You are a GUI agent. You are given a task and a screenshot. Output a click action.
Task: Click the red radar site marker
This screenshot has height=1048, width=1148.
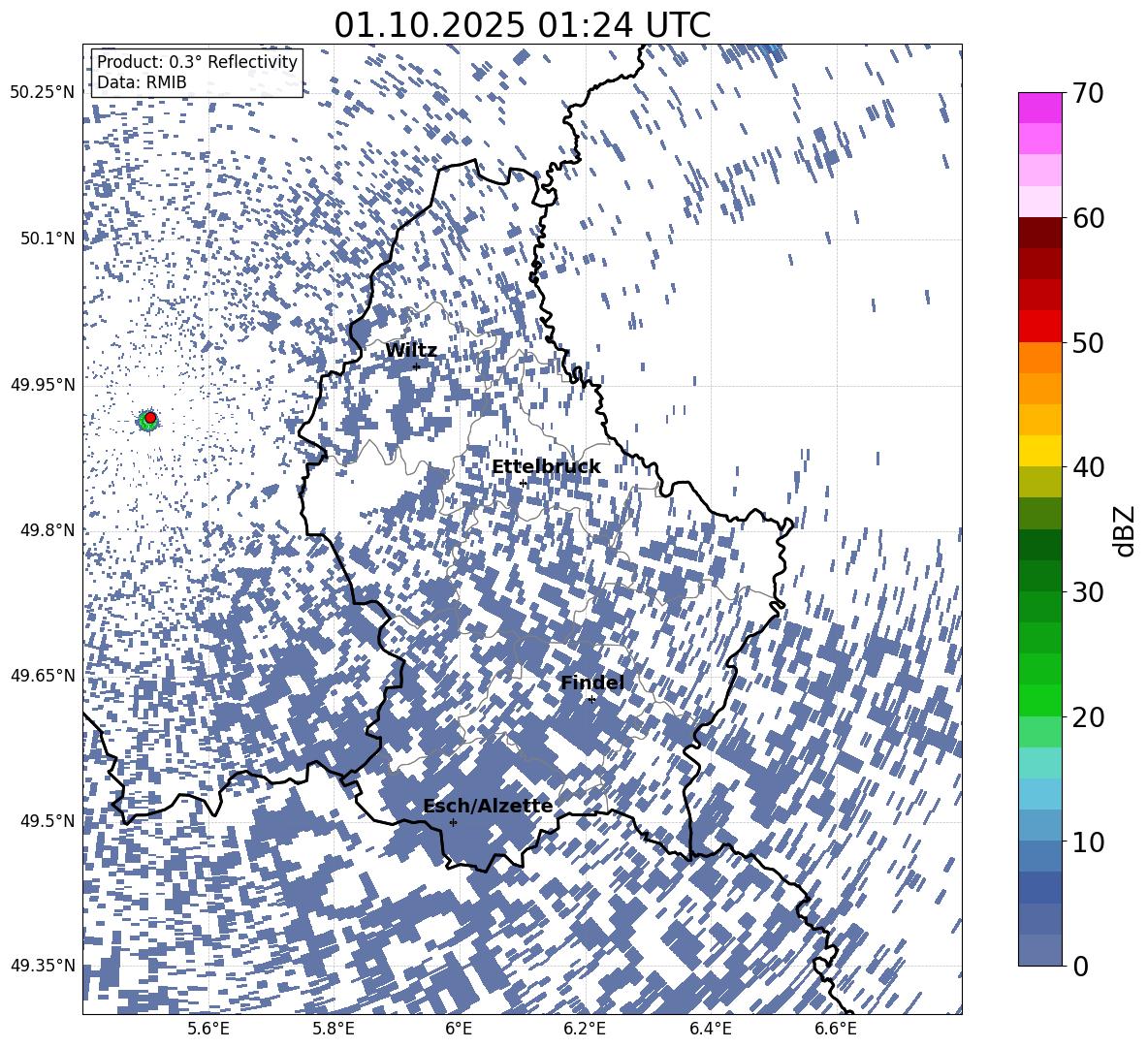pyautogui.click(x=150, y=417)
